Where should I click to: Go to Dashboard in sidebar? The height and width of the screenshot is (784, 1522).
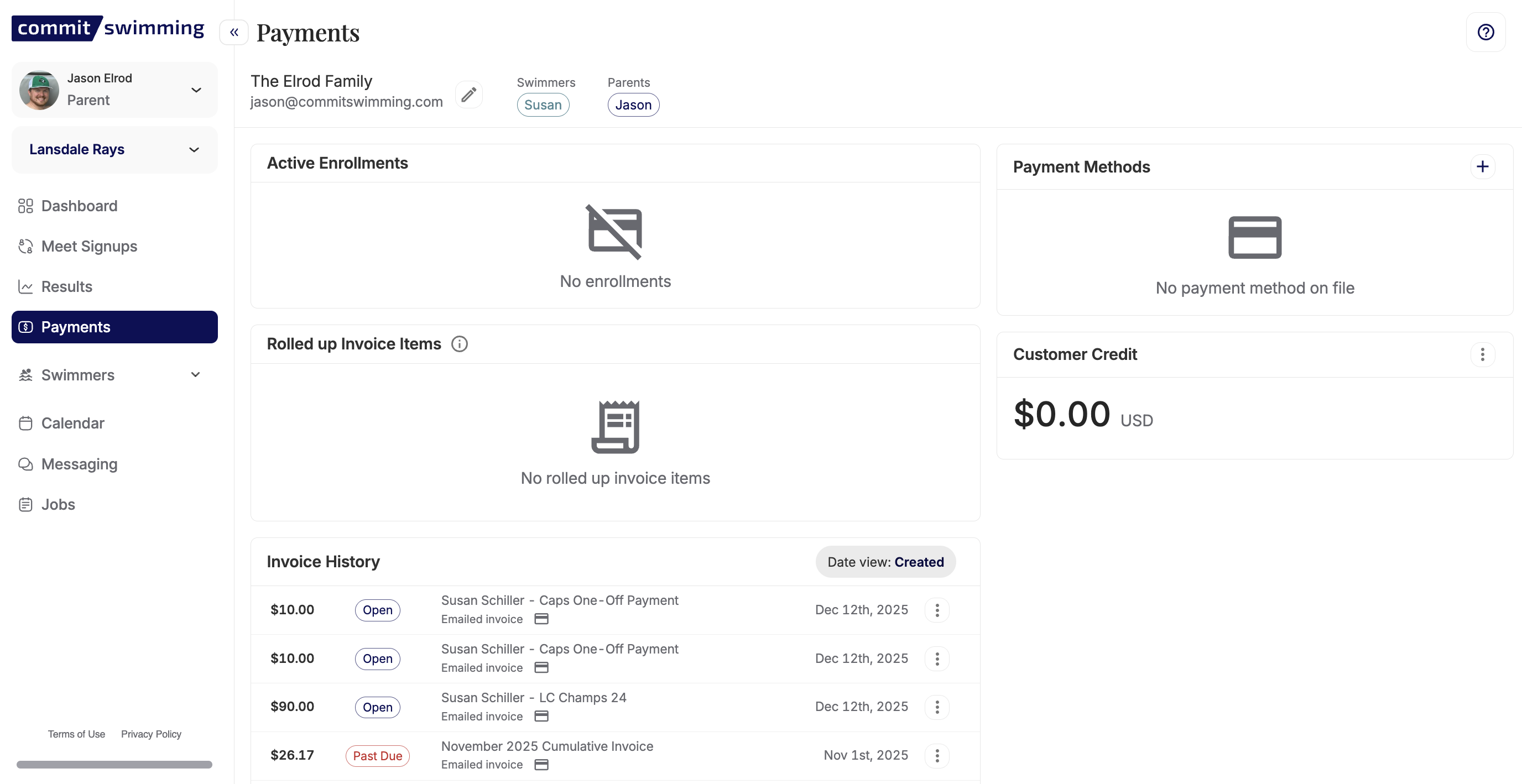tap(79, 206)
